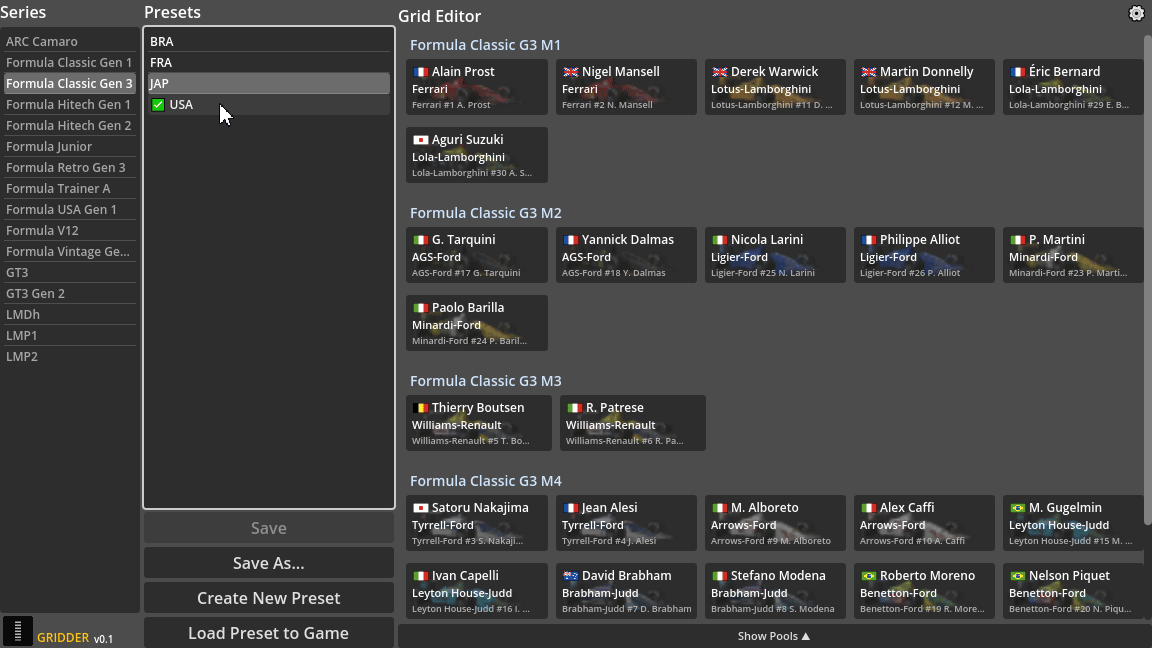Select Éric Bernard driver card
The width and height of the screenshot is (1152, 648).
[x=1073, y=87]
